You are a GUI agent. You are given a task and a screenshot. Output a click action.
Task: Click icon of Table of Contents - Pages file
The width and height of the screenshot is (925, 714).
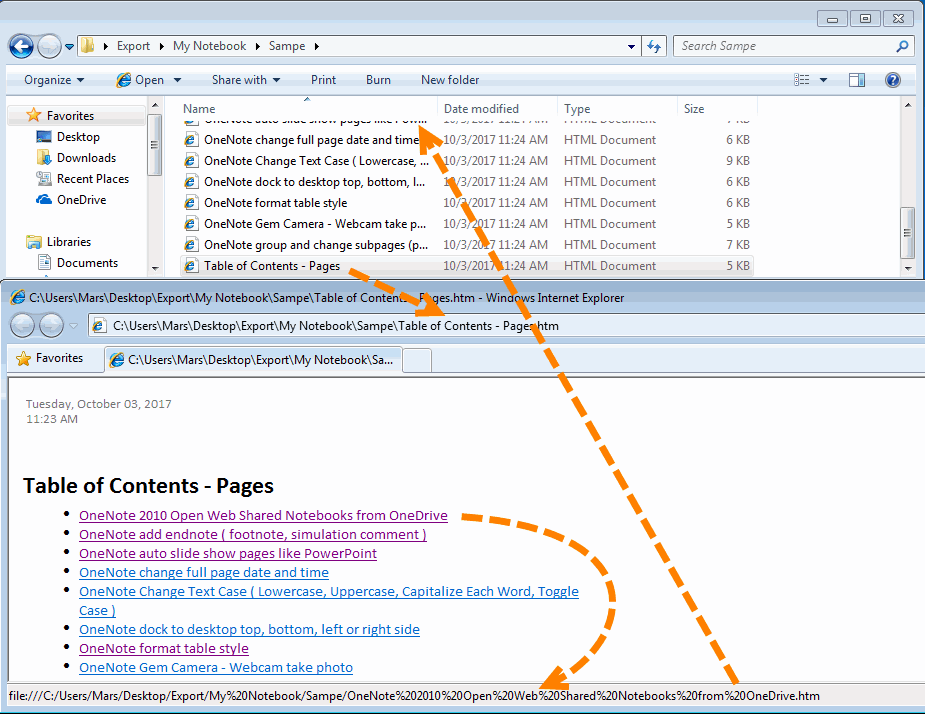click(x=190, y=266)
